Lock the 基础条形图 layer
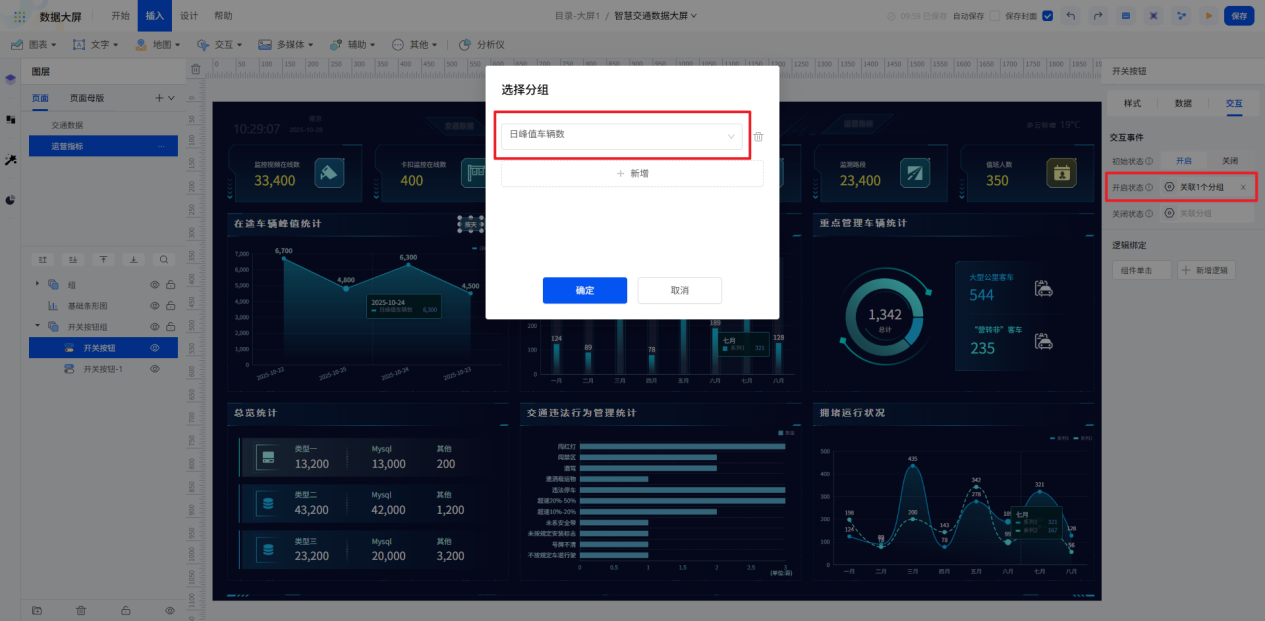Image resolution: width=1265 pixels, height=621 pixels. click(x=170, y=306)
